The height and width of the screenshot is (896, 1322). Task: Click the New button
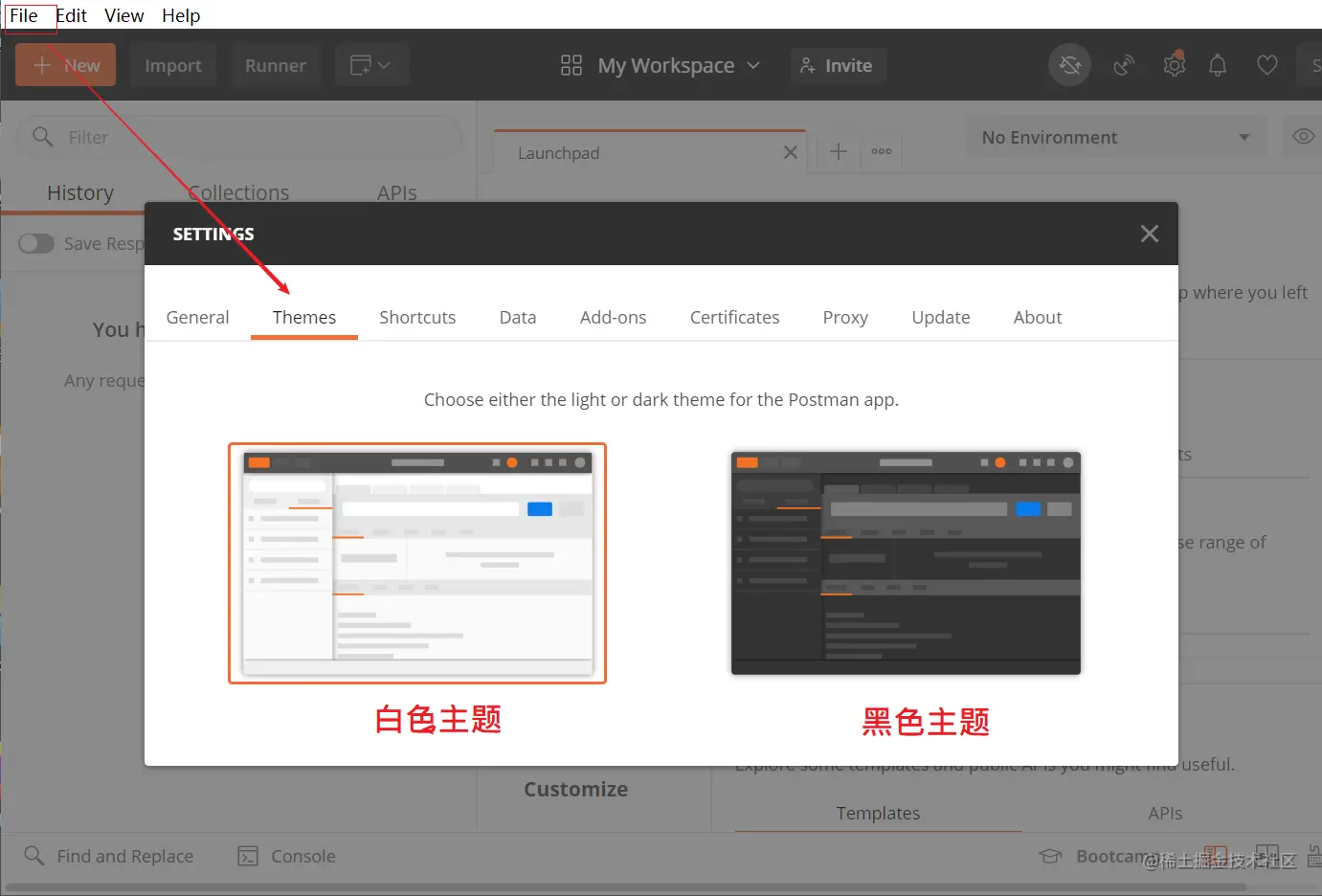(x=66, y=65)
